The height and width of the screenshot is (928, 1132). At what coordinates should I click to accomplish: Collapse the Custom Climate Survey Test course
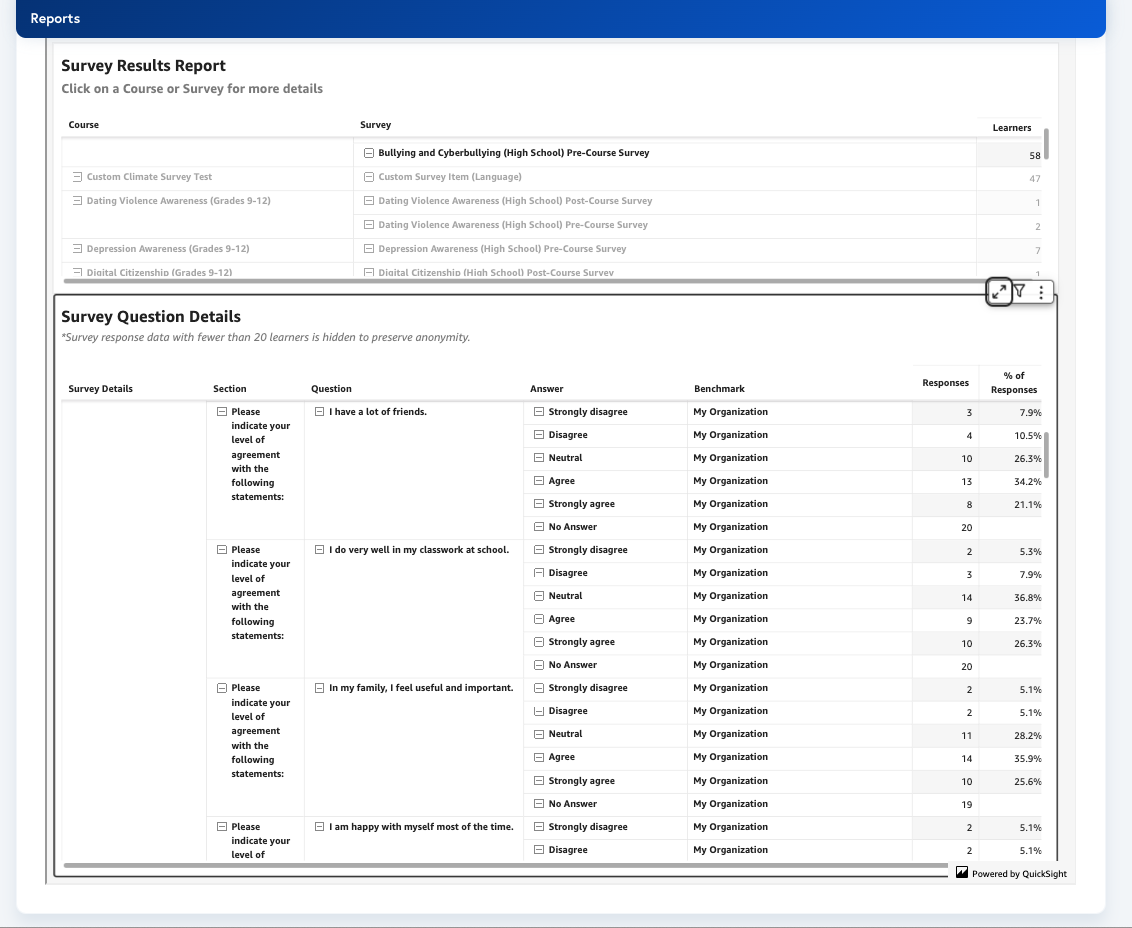[x=77, y=176]
